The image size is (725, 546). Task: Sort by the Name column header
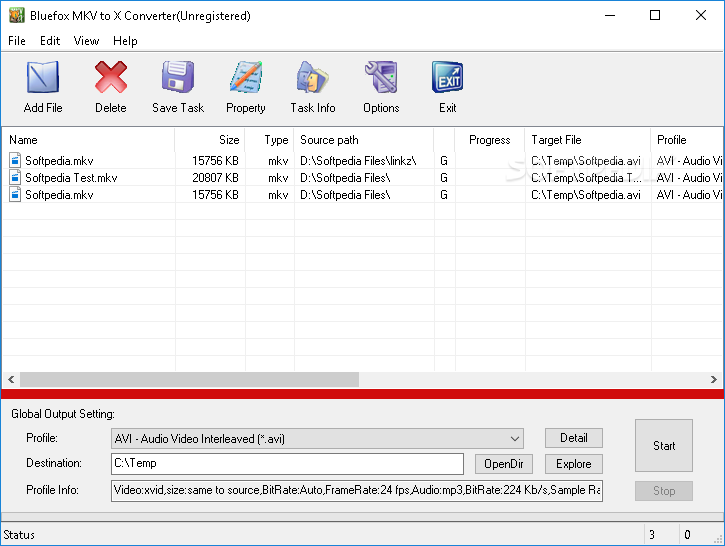(x=89, y=140)
